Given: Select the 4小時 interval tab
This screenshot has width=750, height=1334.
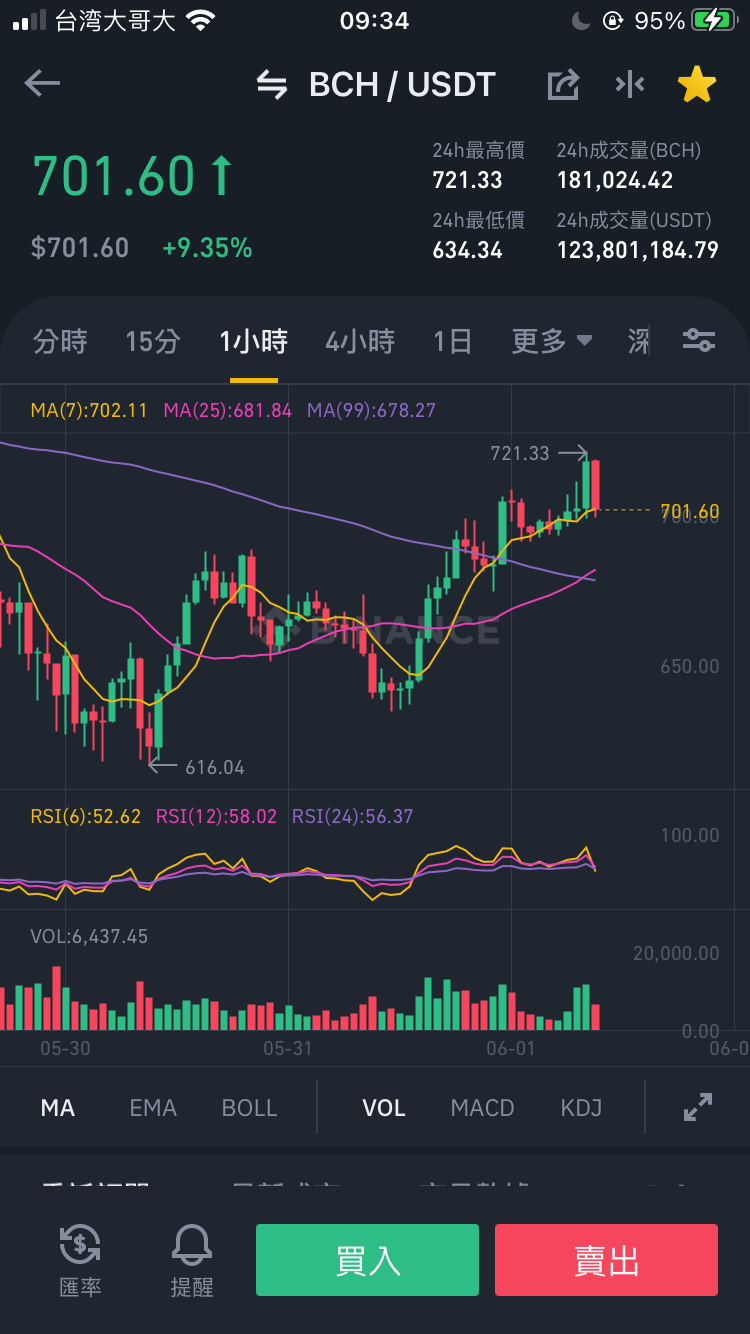Looking at the screenshot, I should (360, 342).
